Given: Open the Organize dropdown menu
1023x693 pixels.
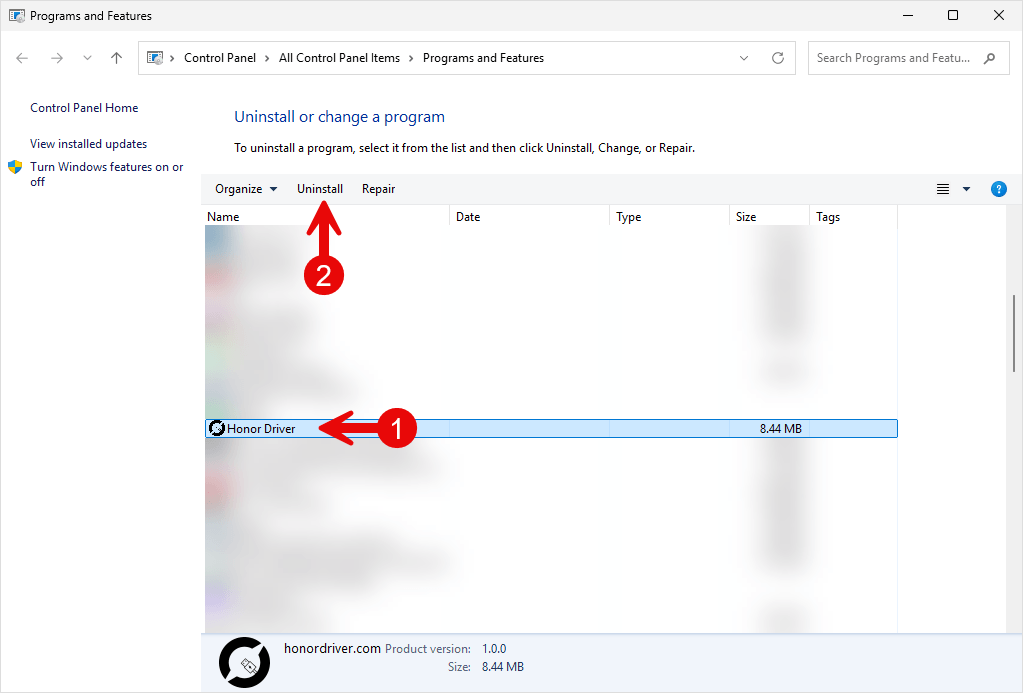Looking at the screenshot, I should [246, 189].
